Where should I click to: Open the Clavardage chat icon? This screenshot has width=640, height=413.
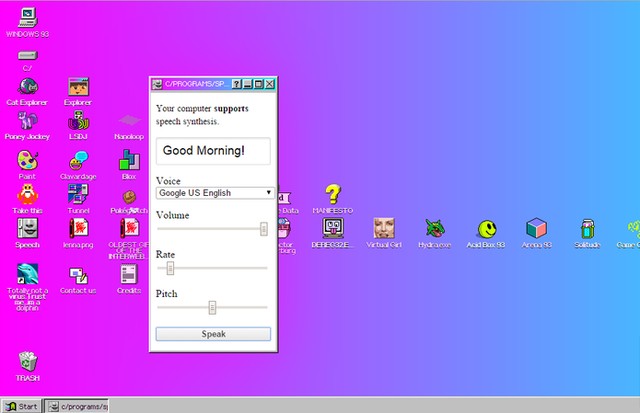(x=78, y=160)
